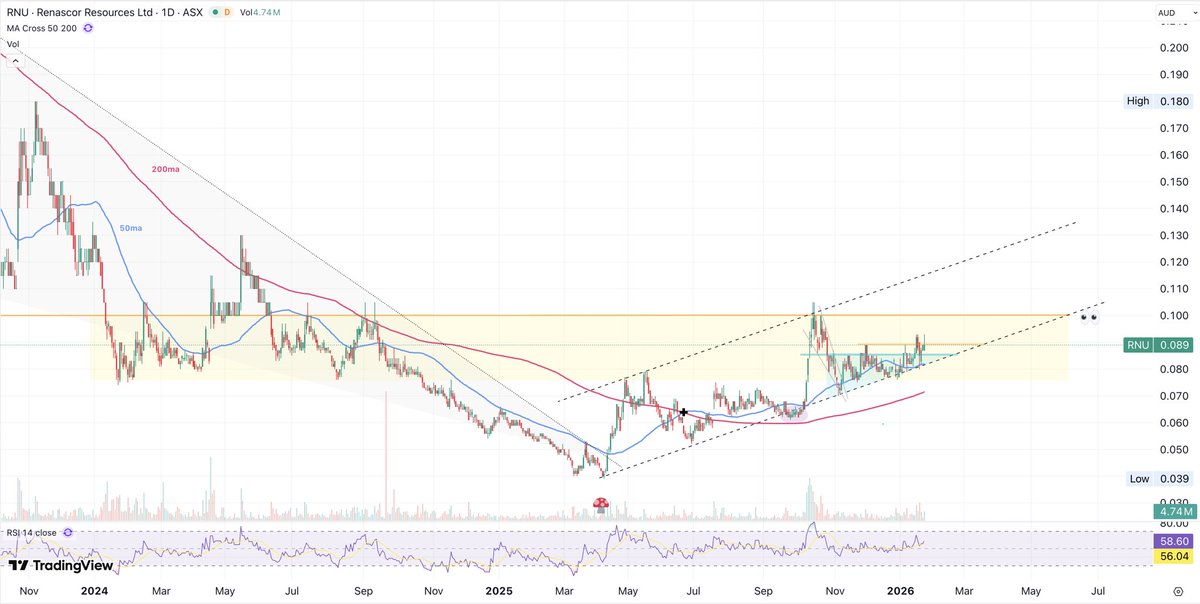
Task: Click the 2024 label on time axis
Action: [93, 592]
